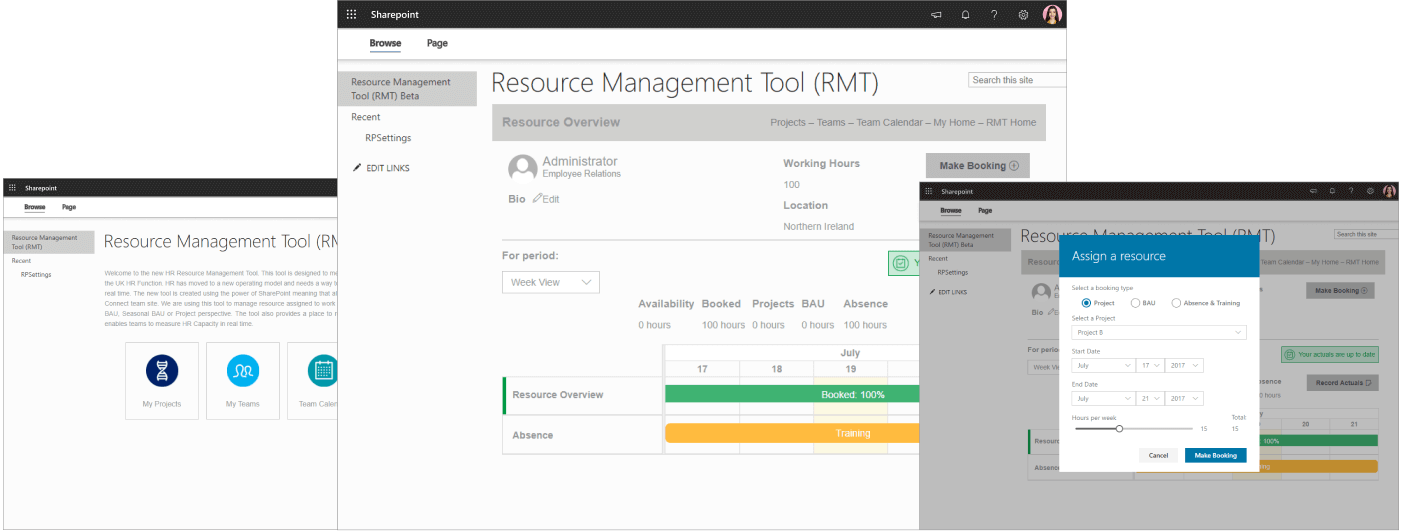Viewport: 1402px width, 531px height.
Task: Switch to the Page tab in center window
Action: [x=437, y=43]
